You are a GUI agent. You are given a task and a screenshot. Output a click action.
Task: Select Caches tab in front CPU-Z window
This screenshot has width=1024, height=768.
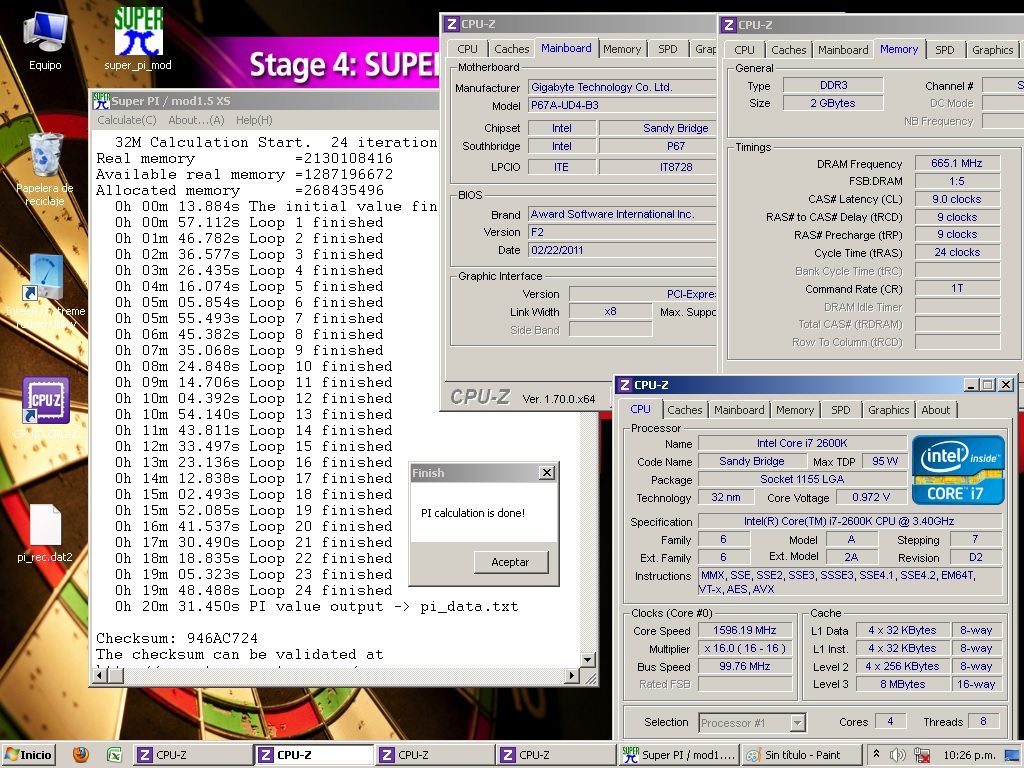[x=684, y=410]
